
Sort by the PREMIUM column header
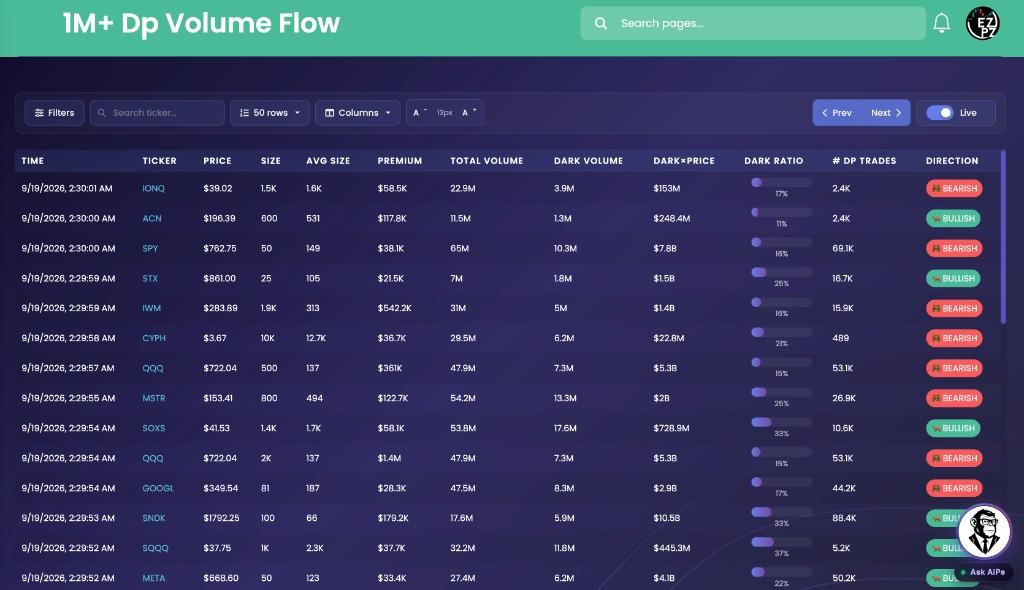pyautogui.click(x=400, y=161)
